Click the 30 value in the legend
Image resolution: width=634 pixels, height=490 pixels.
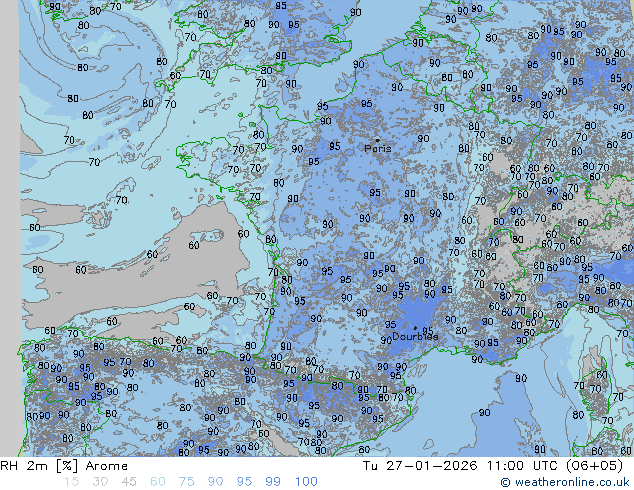100,482
